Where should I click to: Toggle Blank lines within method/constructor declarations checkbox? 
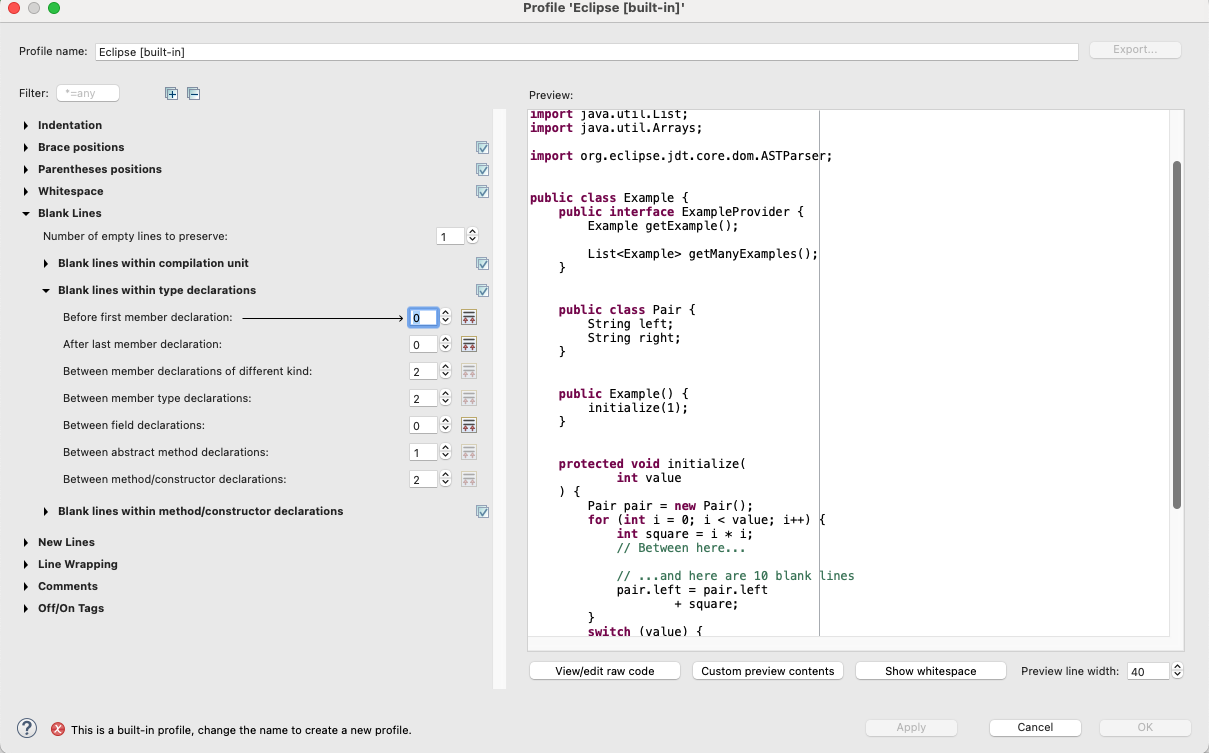[x=483, y=512]
